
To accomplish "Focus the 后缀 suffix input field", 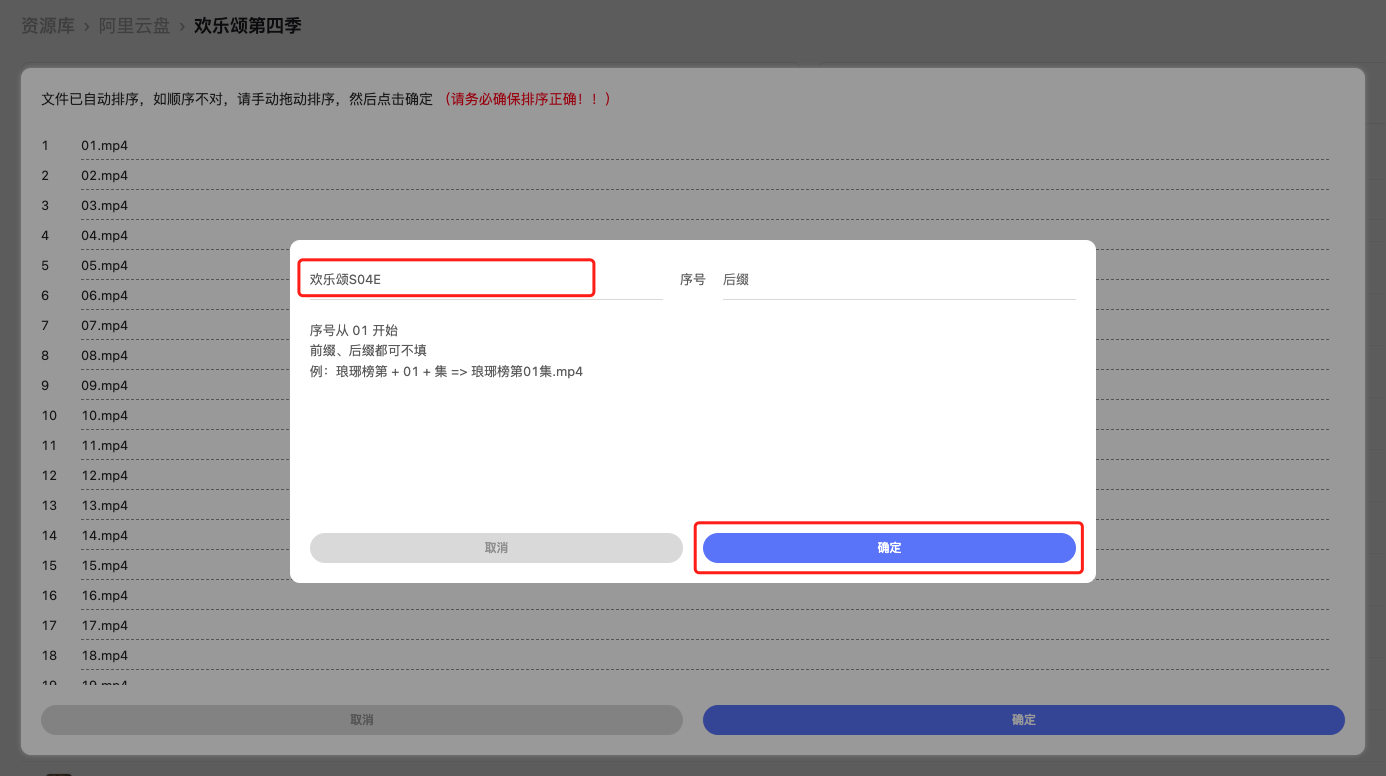I will [897, 280].
